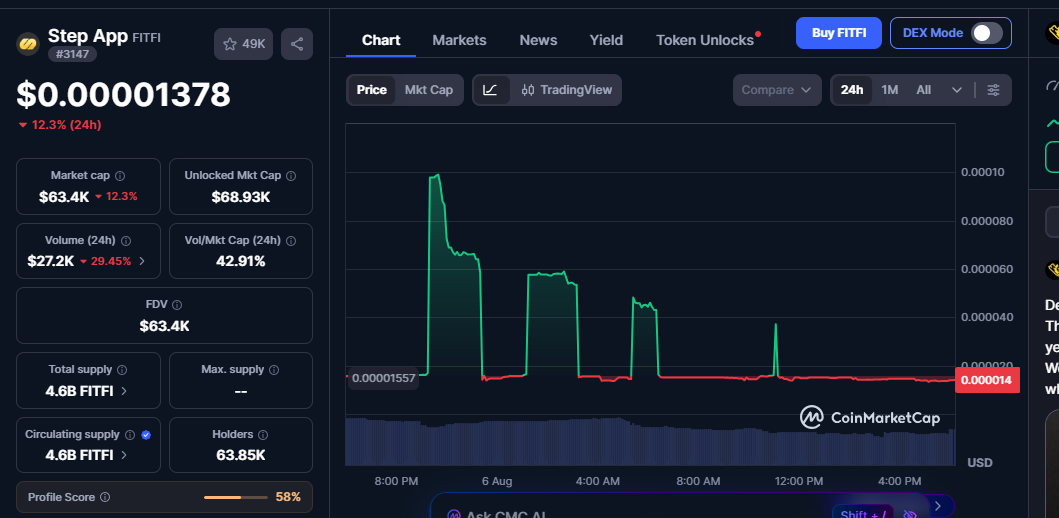This screenshot has height=518, width=1059.
Task: Click the $63.4K market cap value
Action: pos(64,197)
